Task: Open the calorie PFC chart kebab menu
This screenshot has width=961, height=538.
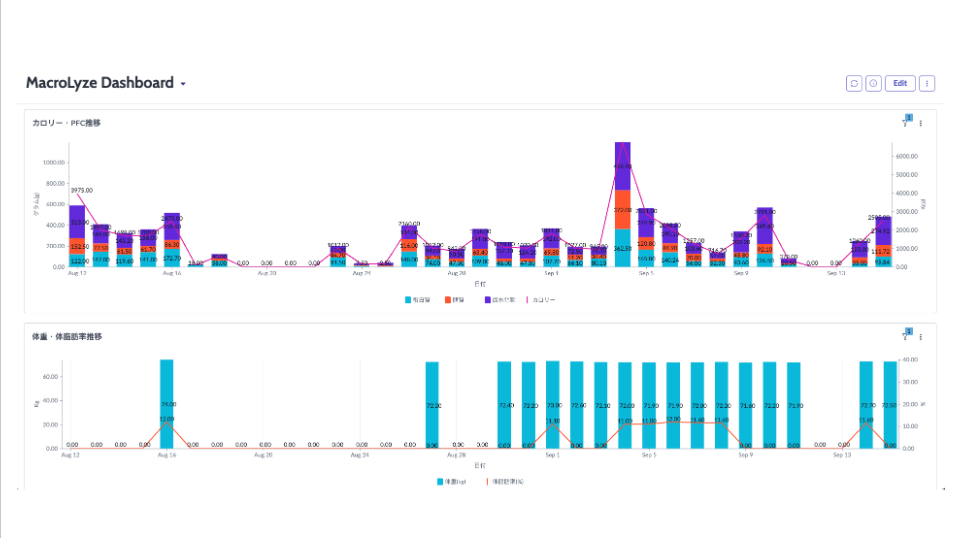Action: tap(921, 124)
